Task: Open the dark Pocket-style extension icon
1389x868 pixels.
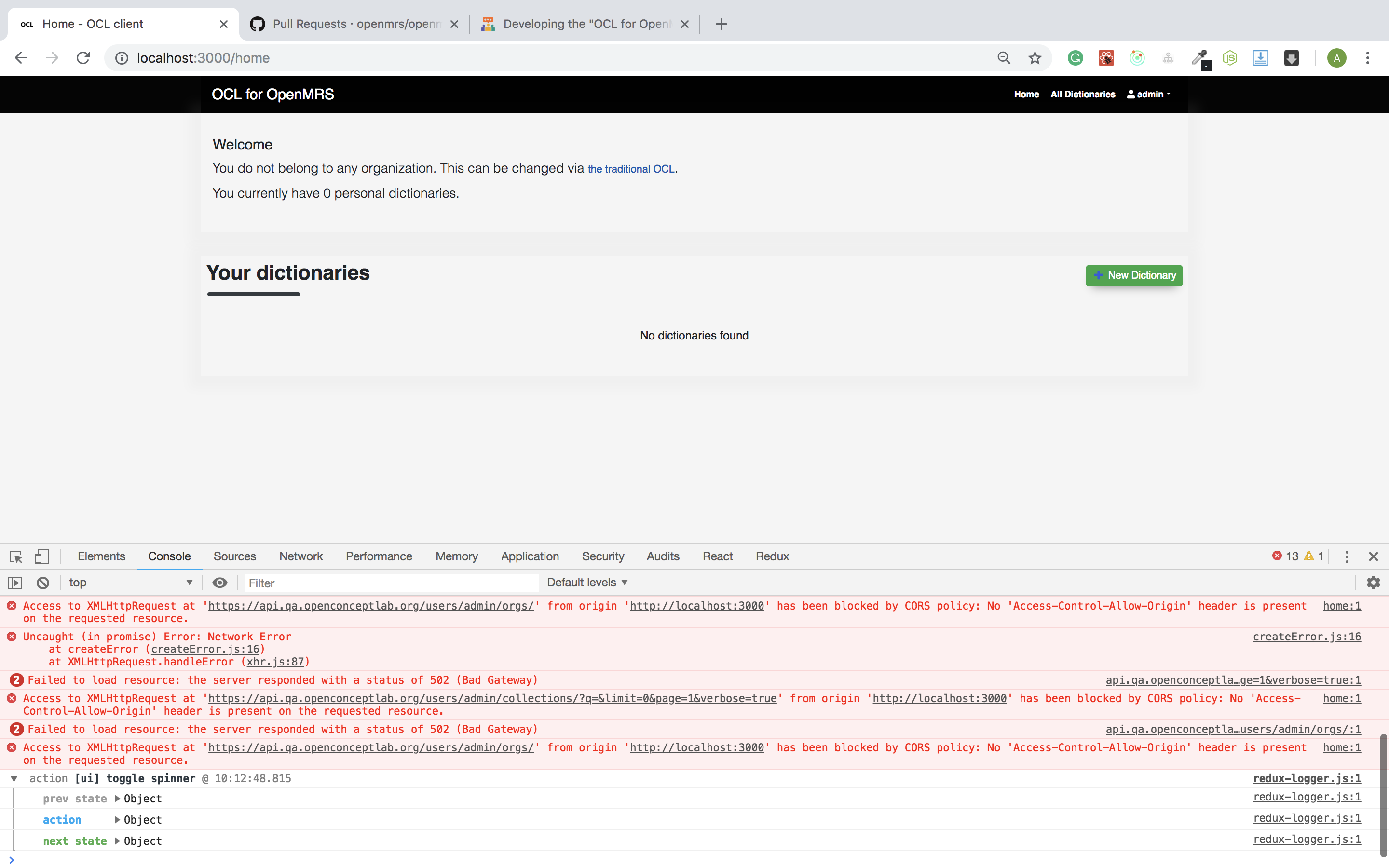Action: pos(1292,58)
